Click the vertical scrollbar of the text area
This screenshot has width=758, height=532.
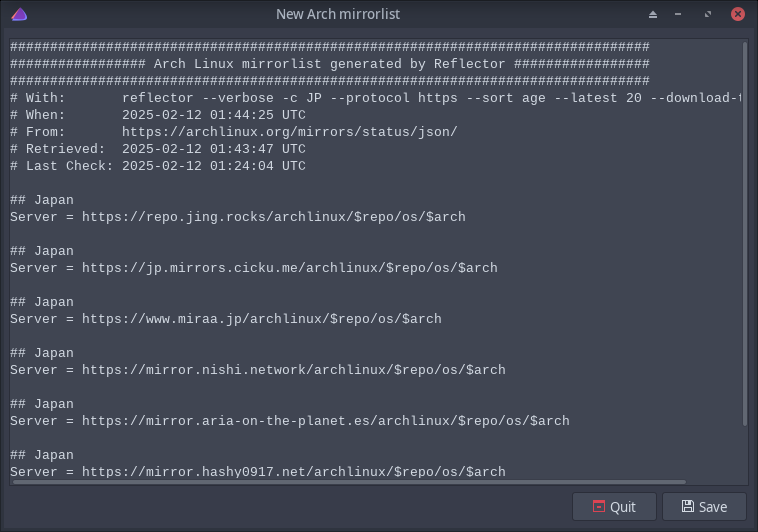pyautogui.click(x=745, y=230)
